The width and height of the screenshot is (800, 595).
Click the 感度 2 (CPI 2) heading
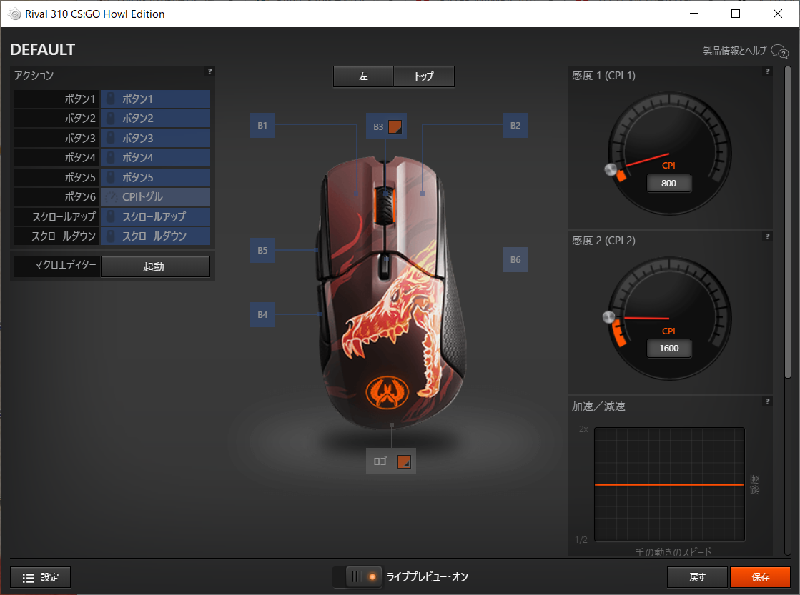click(604, 240)
